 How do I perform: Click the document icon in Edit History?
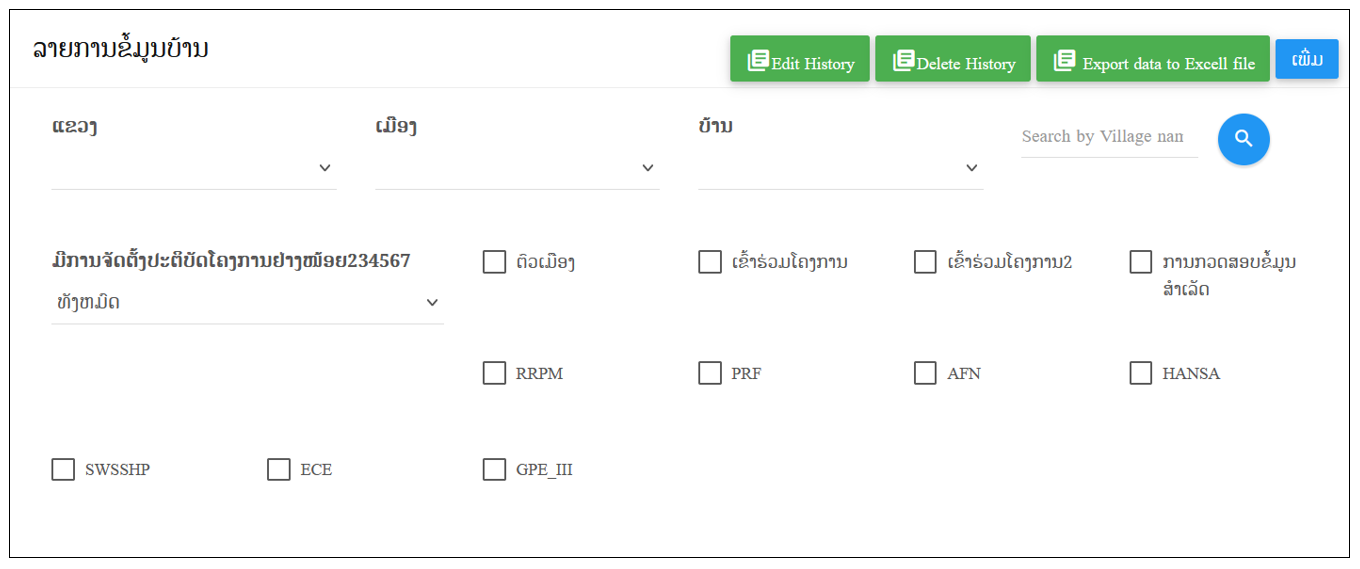pos(759,61)
